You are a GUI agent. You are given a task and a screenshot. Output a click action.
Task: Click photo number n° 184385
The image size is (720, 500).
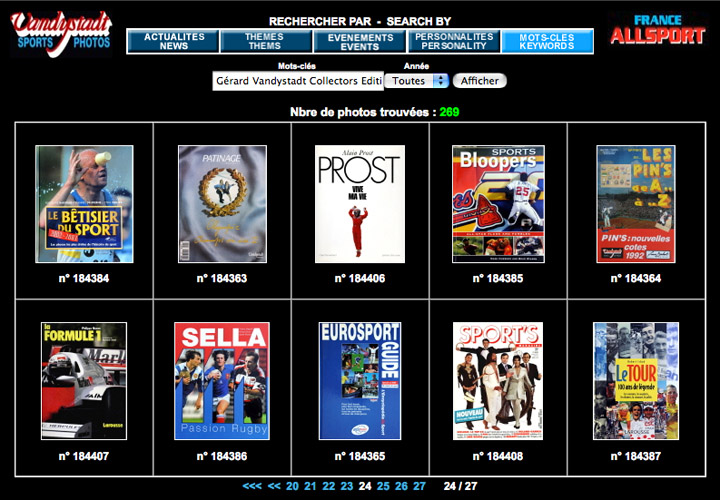pyautogui.click(x=498, y=278)
